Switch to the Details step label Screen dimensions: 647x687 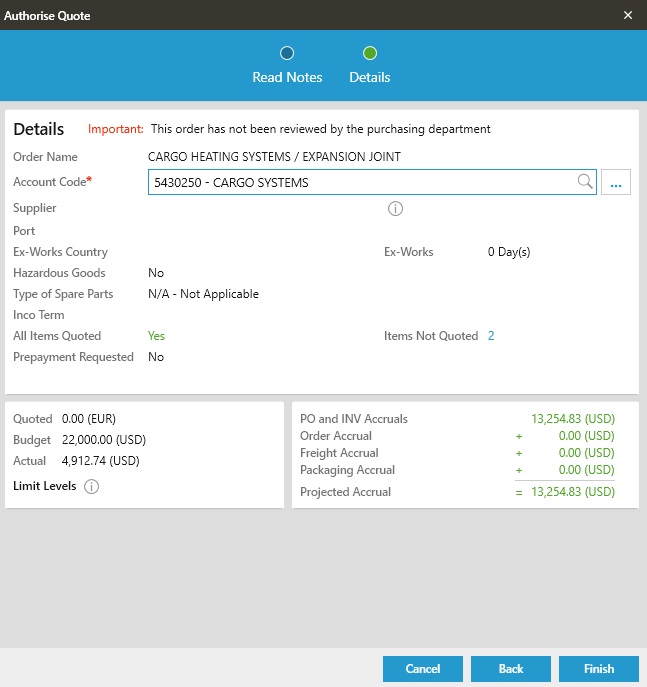tap(370, 77)
